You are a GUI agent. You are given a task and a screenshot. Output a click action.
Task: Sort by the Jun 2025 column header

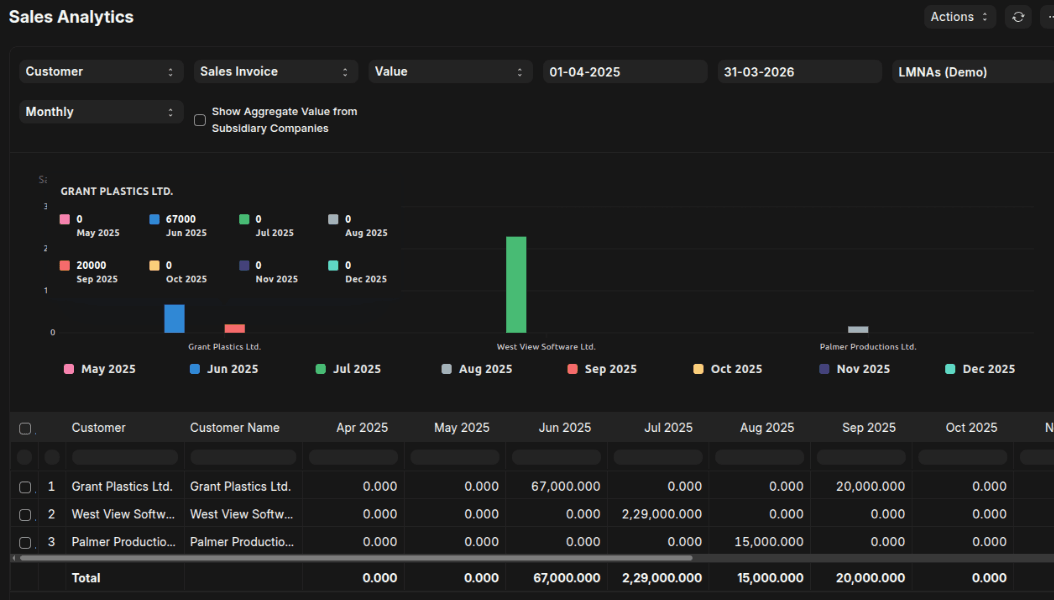[x=564, y=428]
